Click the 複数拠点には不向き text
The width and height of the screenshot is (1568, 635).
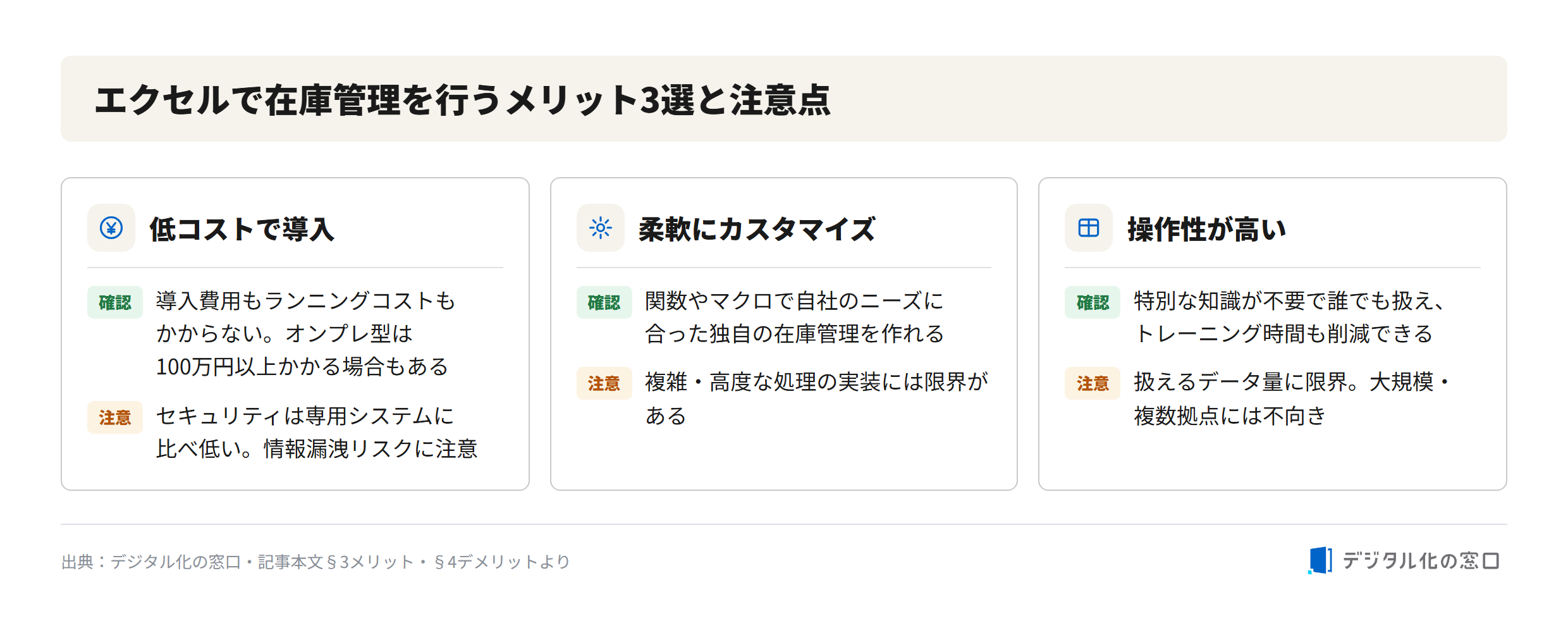(1230, 416)
